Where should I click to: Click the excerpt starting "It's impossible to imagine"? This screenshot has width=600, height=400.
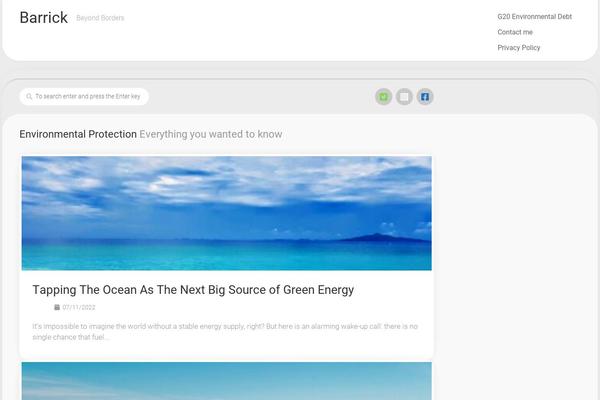tap(225, 331)
